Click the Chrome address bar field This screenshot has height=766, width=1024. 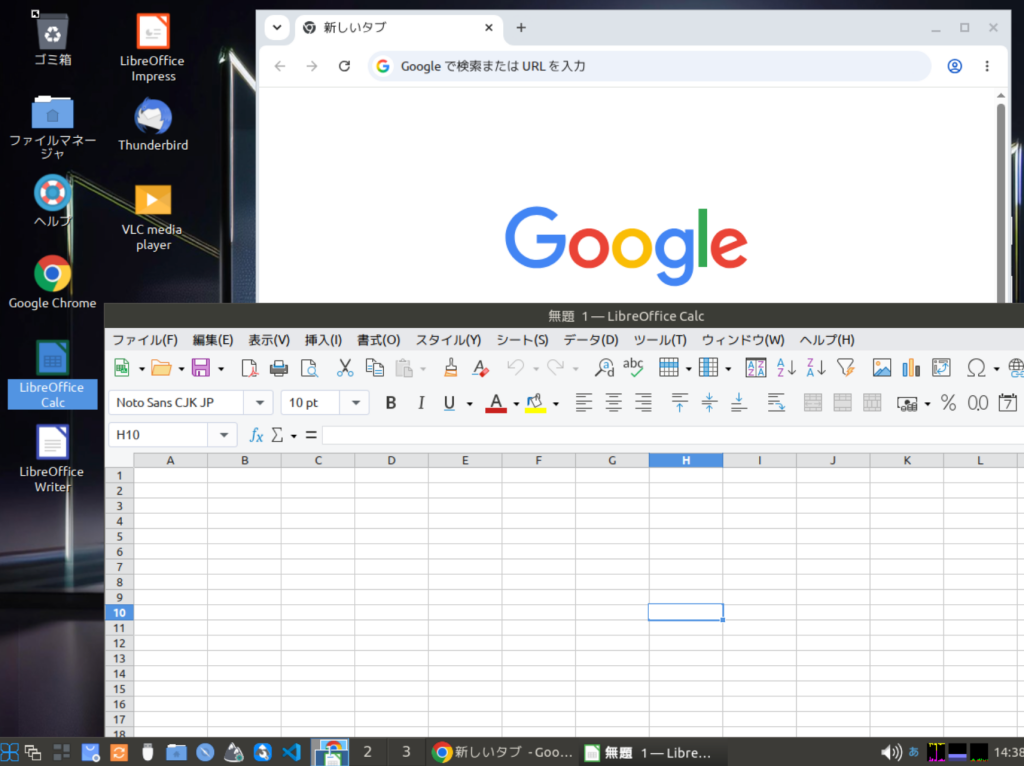point(649,66)
